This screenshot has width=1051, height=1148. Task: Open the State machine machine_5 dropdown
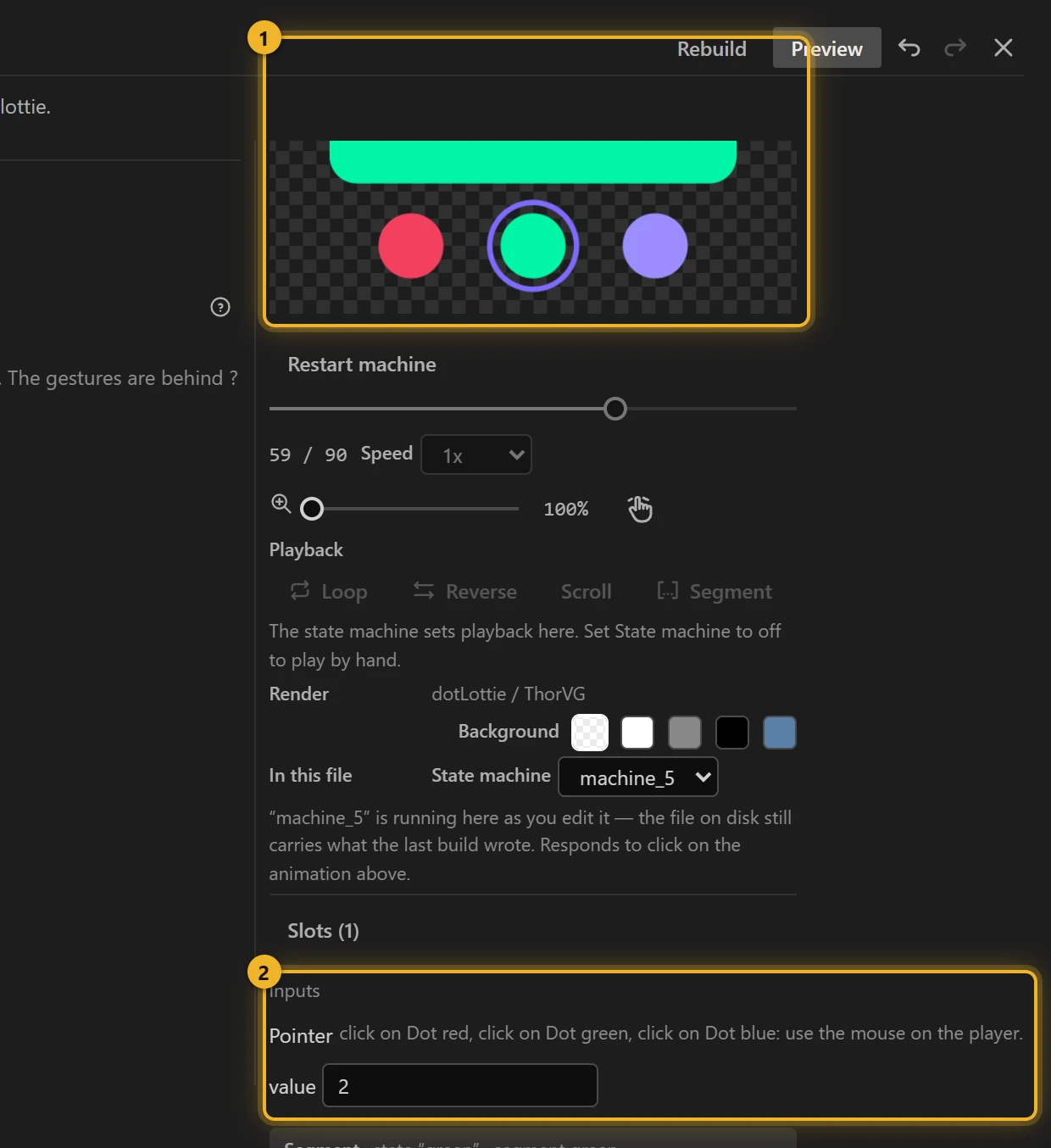(638, 777)
